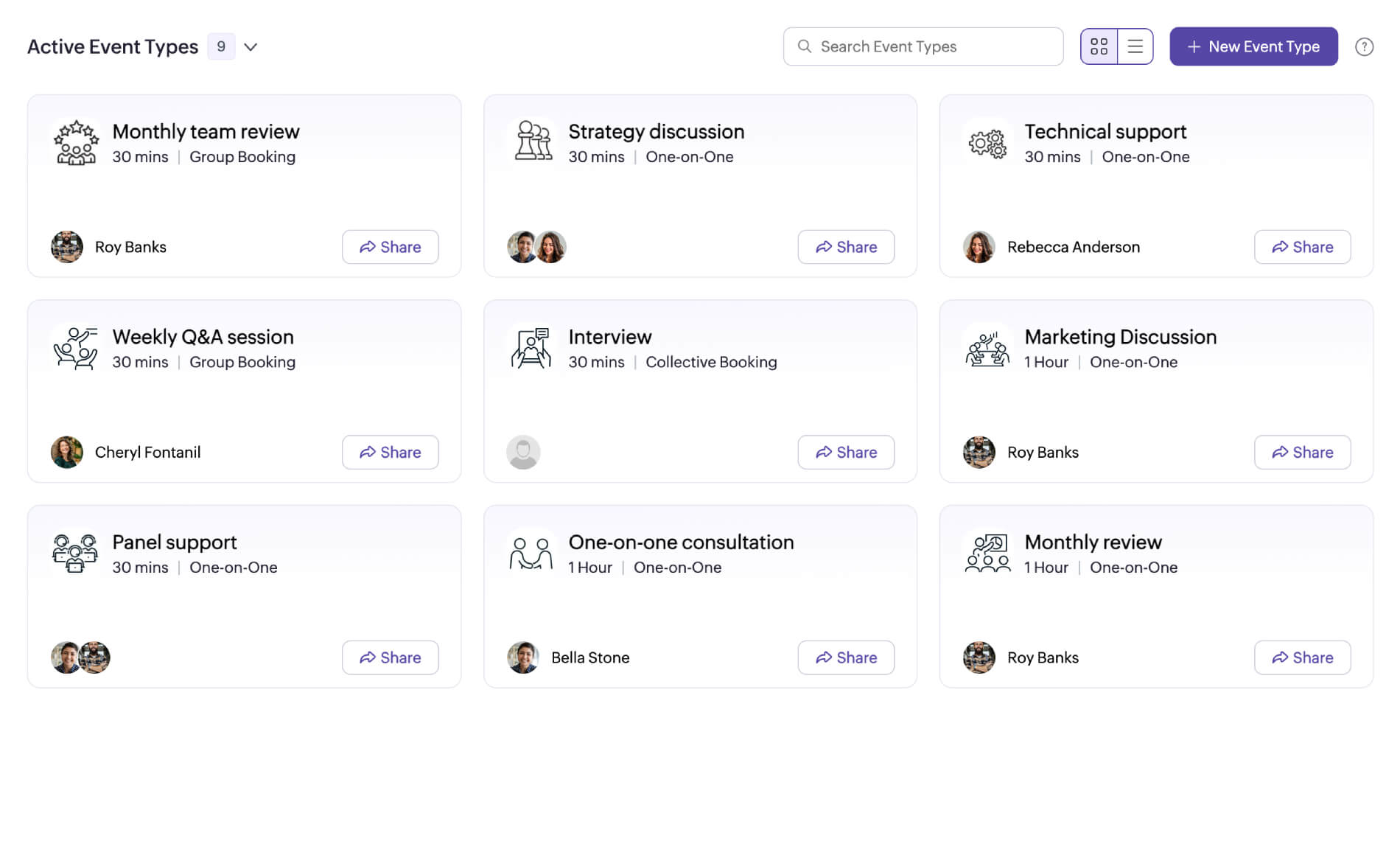Image resolution: width=1400 pixels, height=844 pixels.
Task: Share the Panel support event
Action: [391, 658]
